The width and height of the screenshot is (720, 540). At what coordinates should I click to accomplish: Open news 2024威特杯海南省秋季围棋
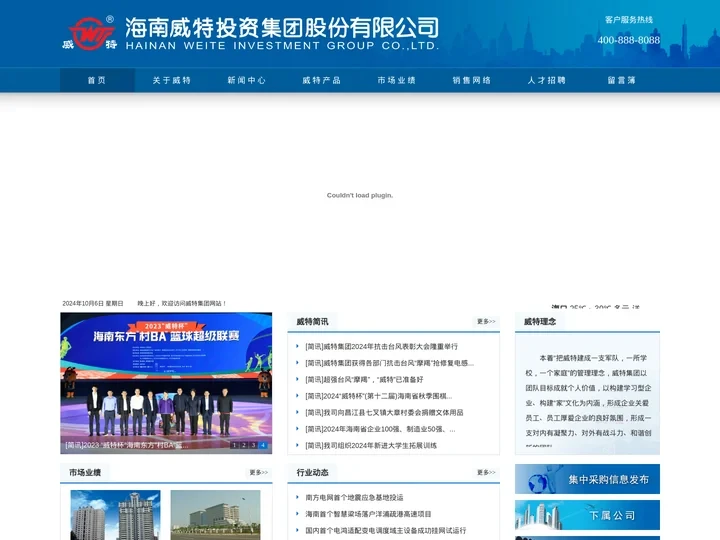pos(378,396)
